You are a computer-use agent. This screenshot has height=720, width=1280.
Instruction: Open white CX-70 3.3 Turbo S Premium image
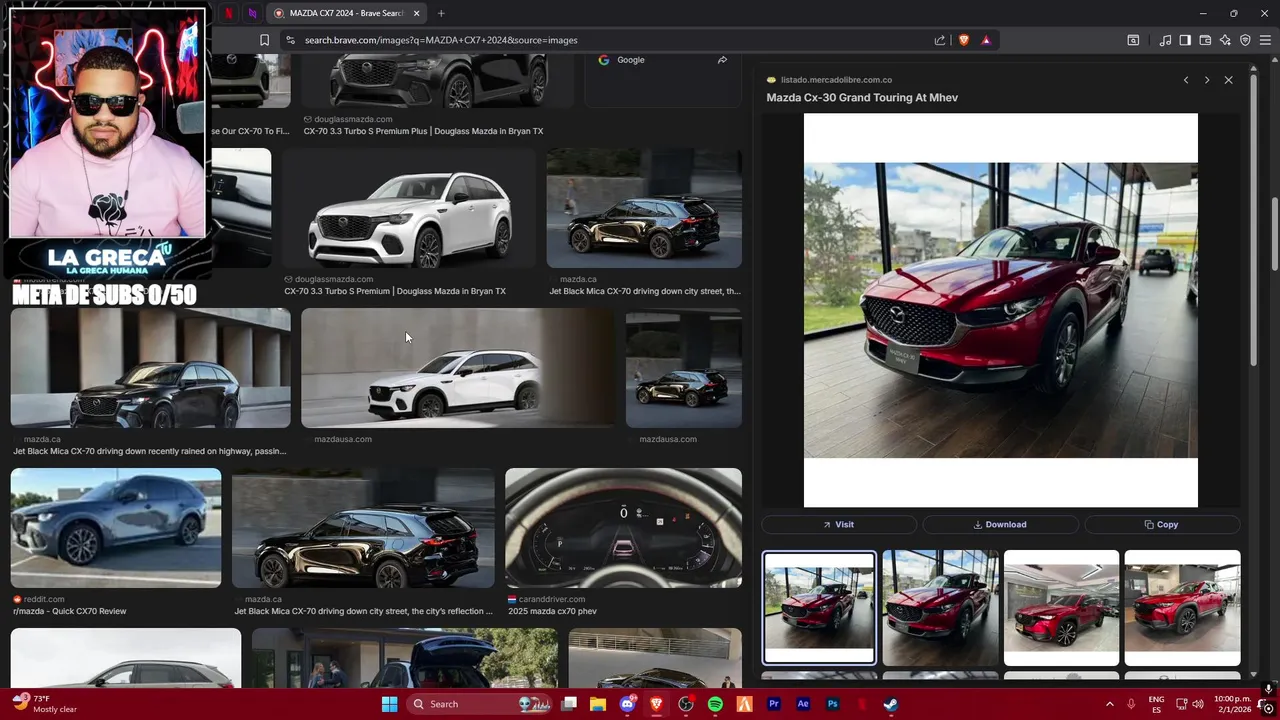(409, 208)
